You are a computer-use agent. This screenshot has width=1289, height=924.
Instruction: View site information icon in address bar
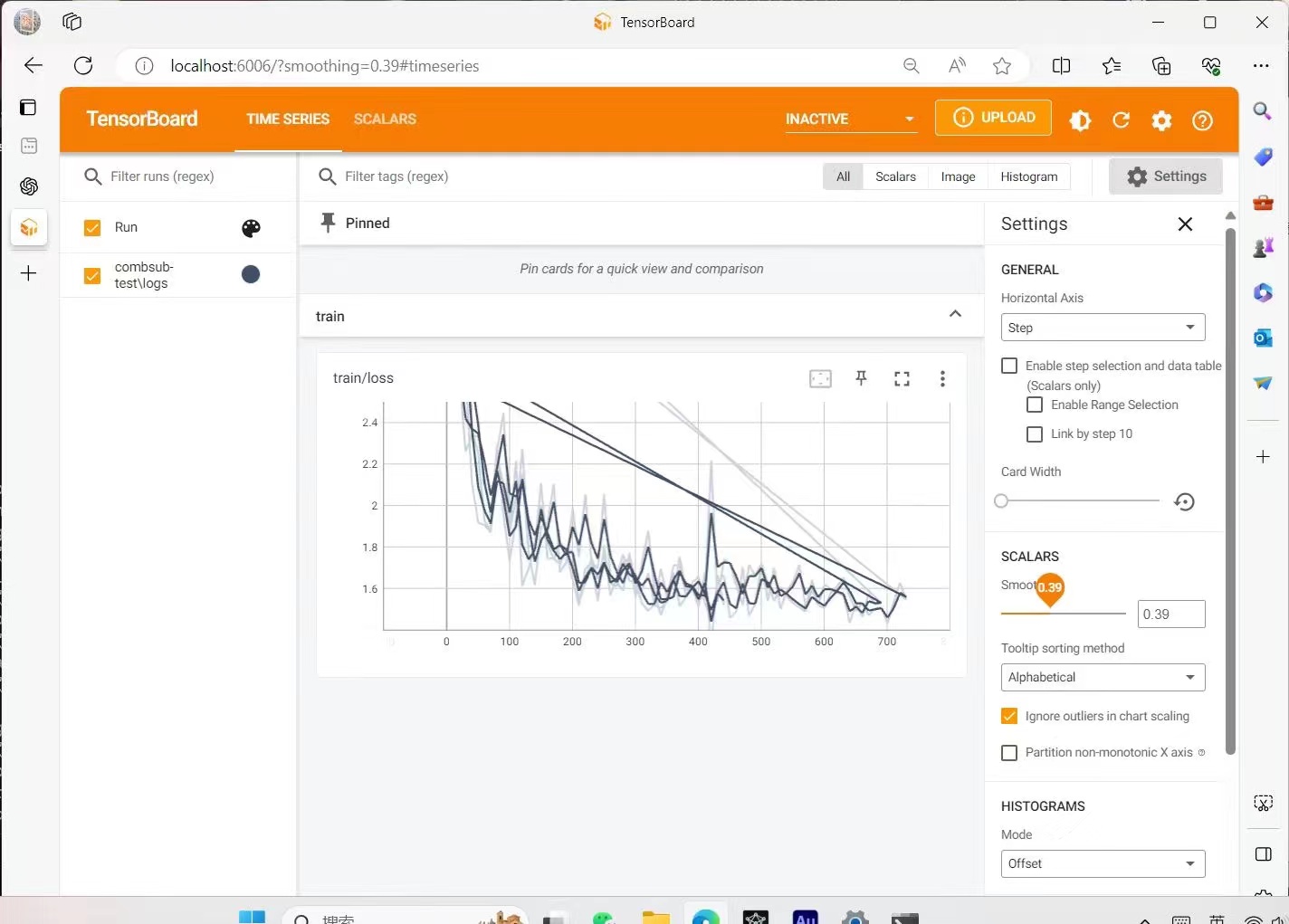(144, 66)
